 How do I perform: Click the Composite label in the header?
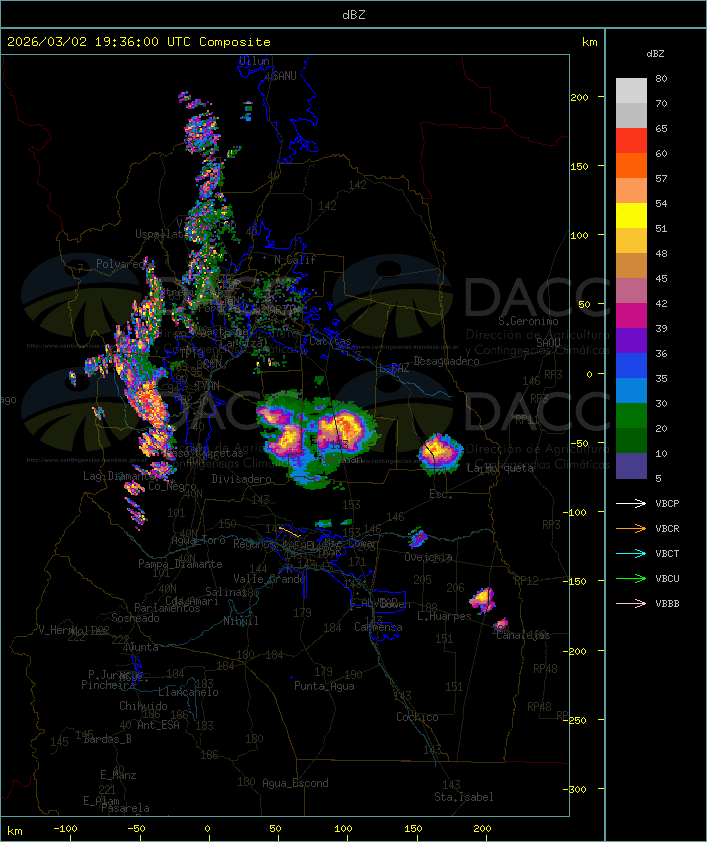click(x=235, y=42)
